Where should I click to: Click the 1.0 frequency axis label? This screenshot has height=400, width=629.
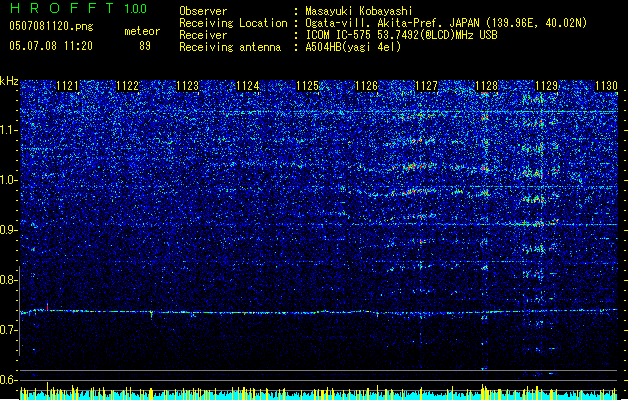(9, 180)
